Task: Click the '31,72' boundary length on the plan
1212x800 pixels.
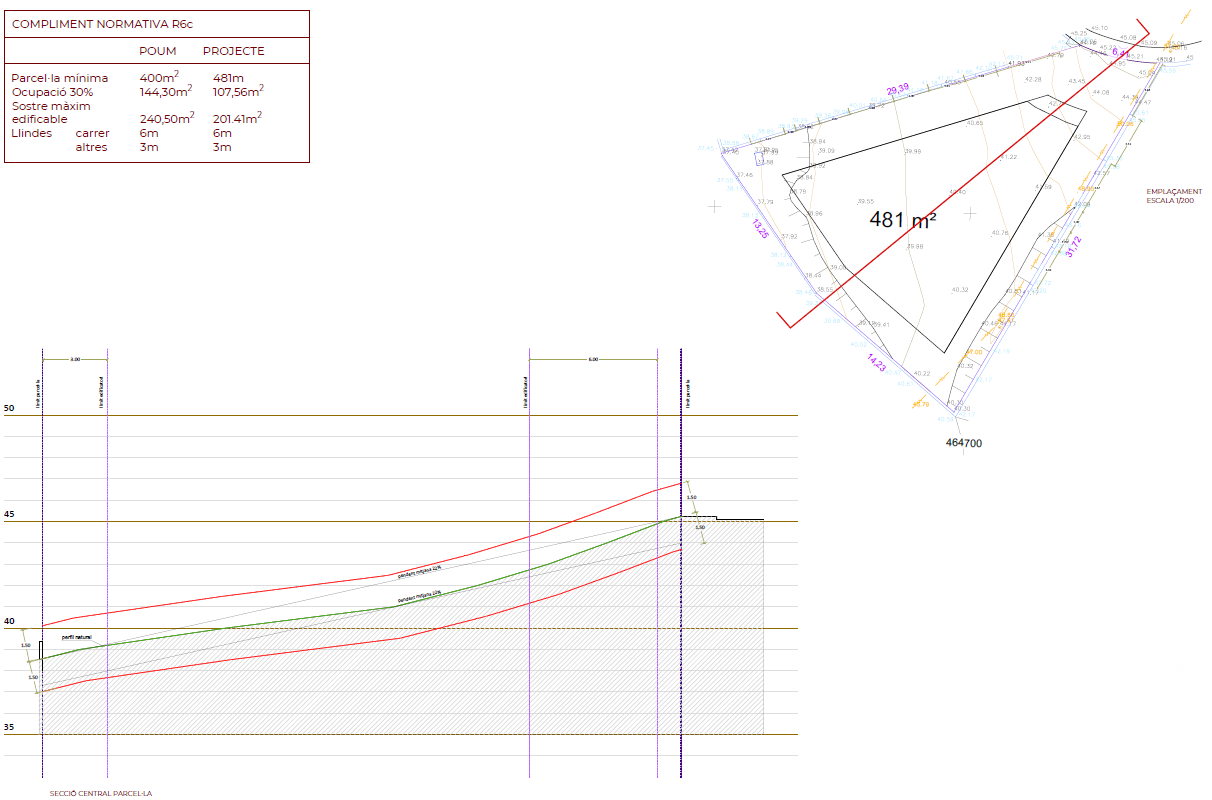Action: click(1074, 246)
